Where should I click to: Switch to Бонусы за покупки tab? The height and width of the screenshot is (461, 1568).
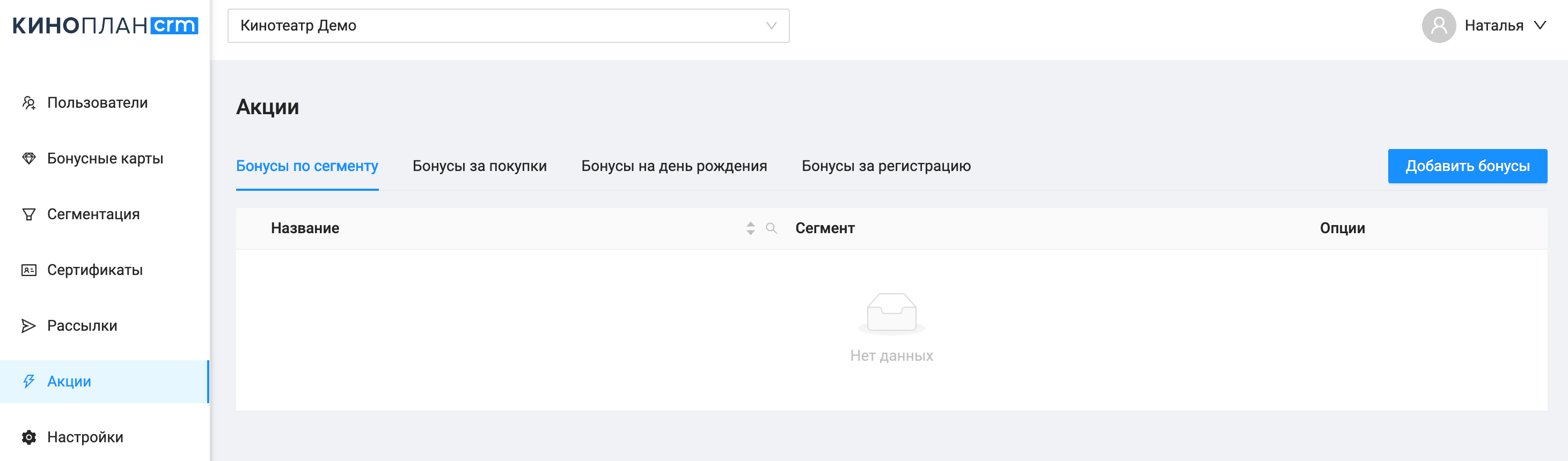pos(480,166)
